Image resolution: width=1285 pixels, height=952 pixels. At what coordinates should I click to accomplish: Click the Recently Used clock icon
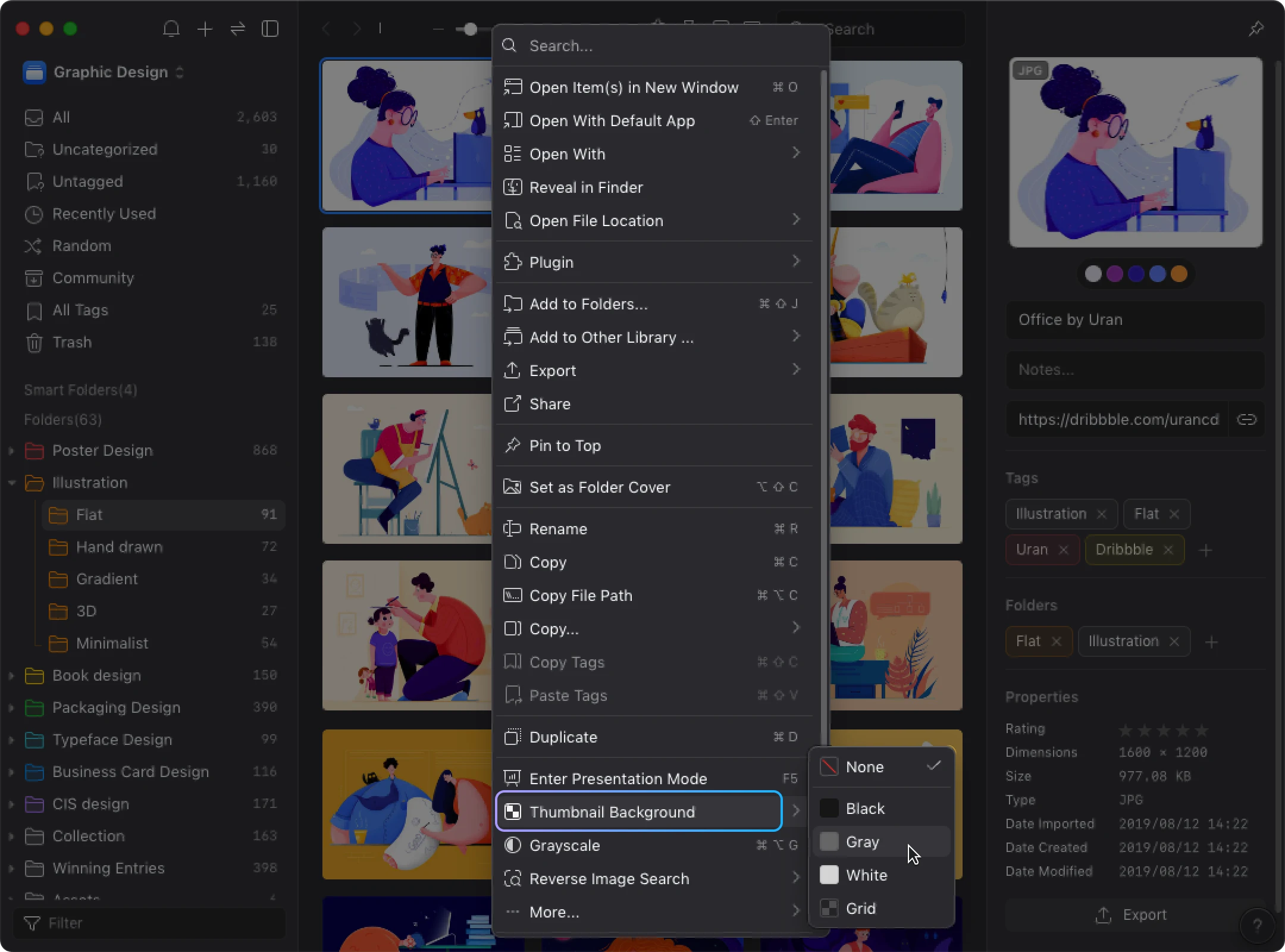click(x=34, y=214)
